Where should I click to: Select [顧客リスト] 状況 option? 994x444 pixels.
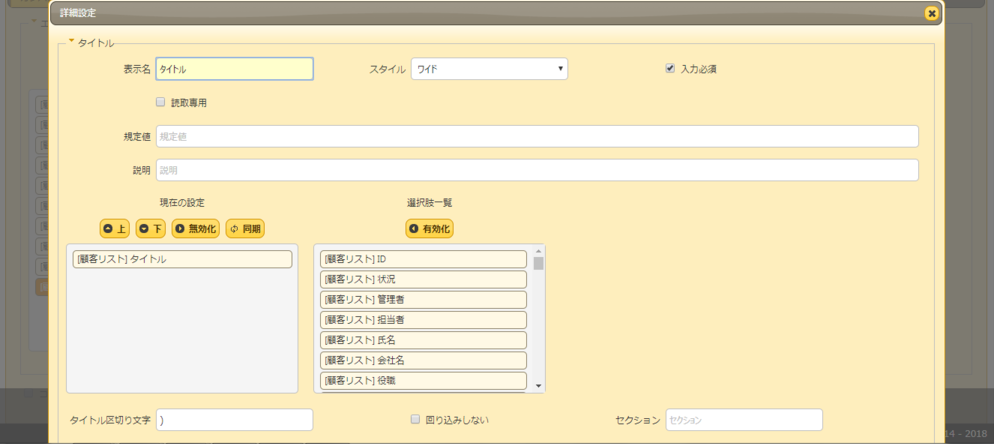coord(424,280)
